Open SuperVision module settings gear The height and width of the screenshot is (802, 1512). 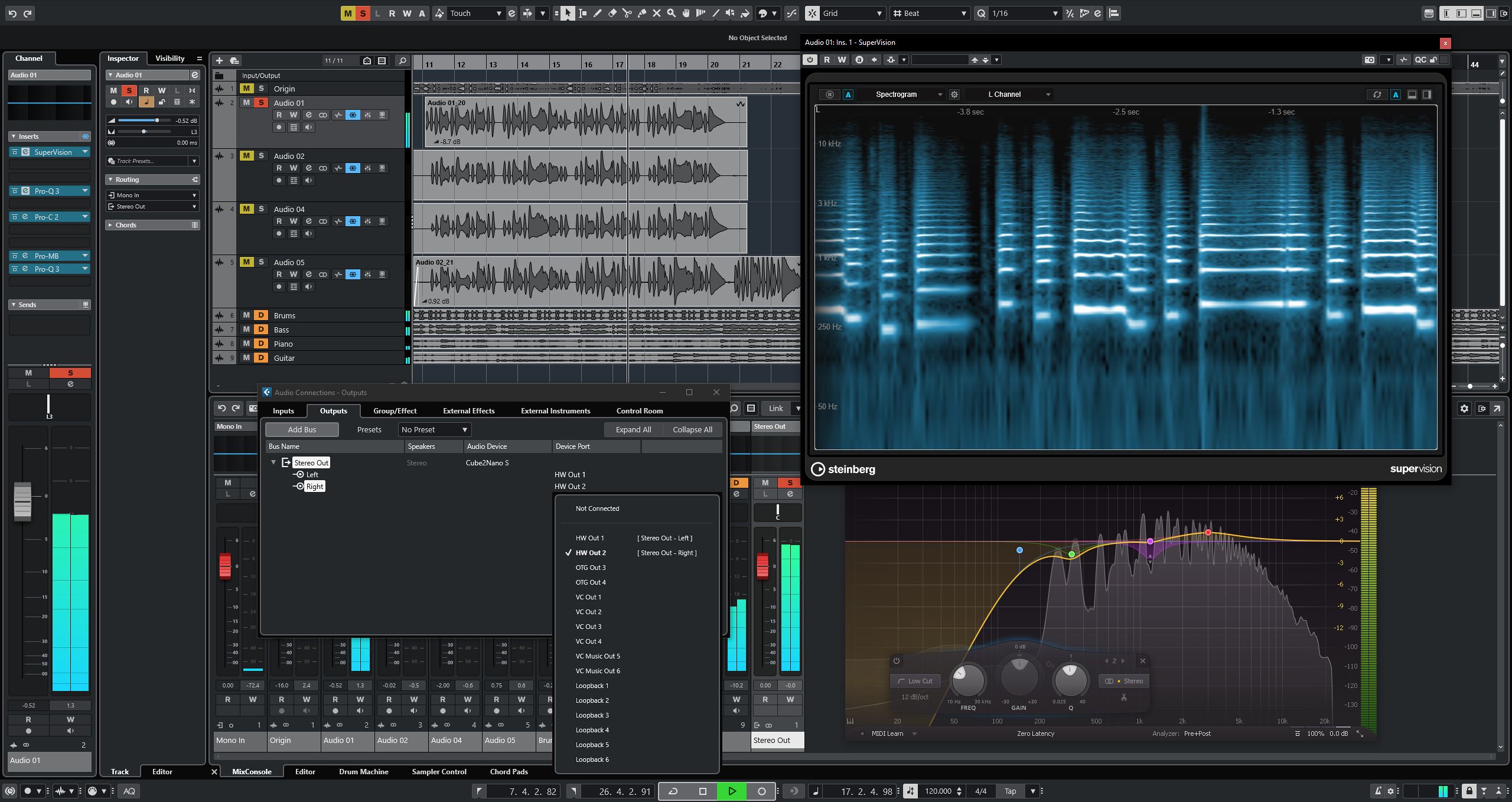[954, 94]
